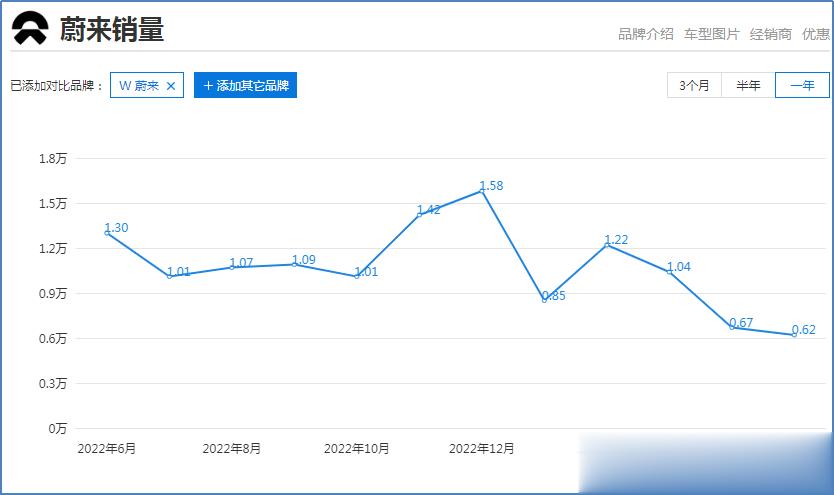Click the 2022年10月 axis label
Viewport: 834px width, 495px height.
tap(357, 449)
